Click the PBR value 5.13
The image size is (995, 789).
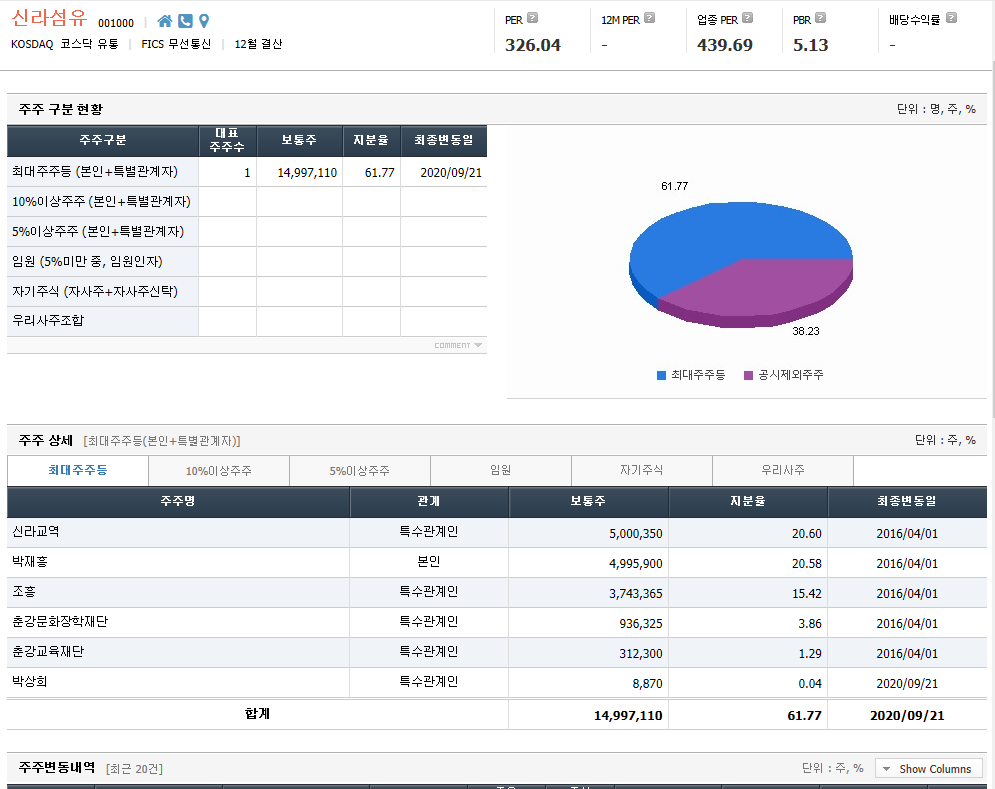click(811, 45)
